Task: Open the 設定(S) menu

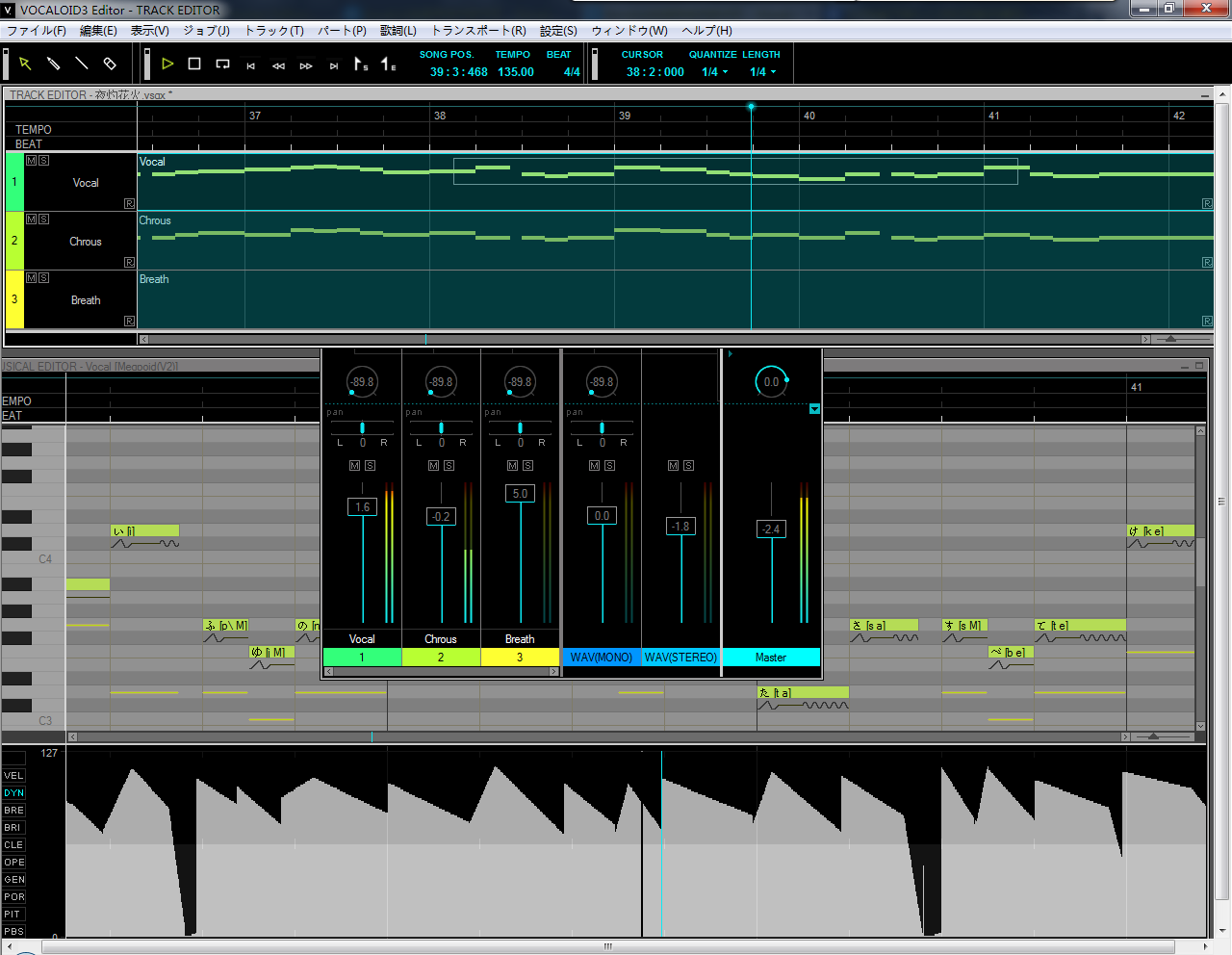Action: tap(558, 31)
